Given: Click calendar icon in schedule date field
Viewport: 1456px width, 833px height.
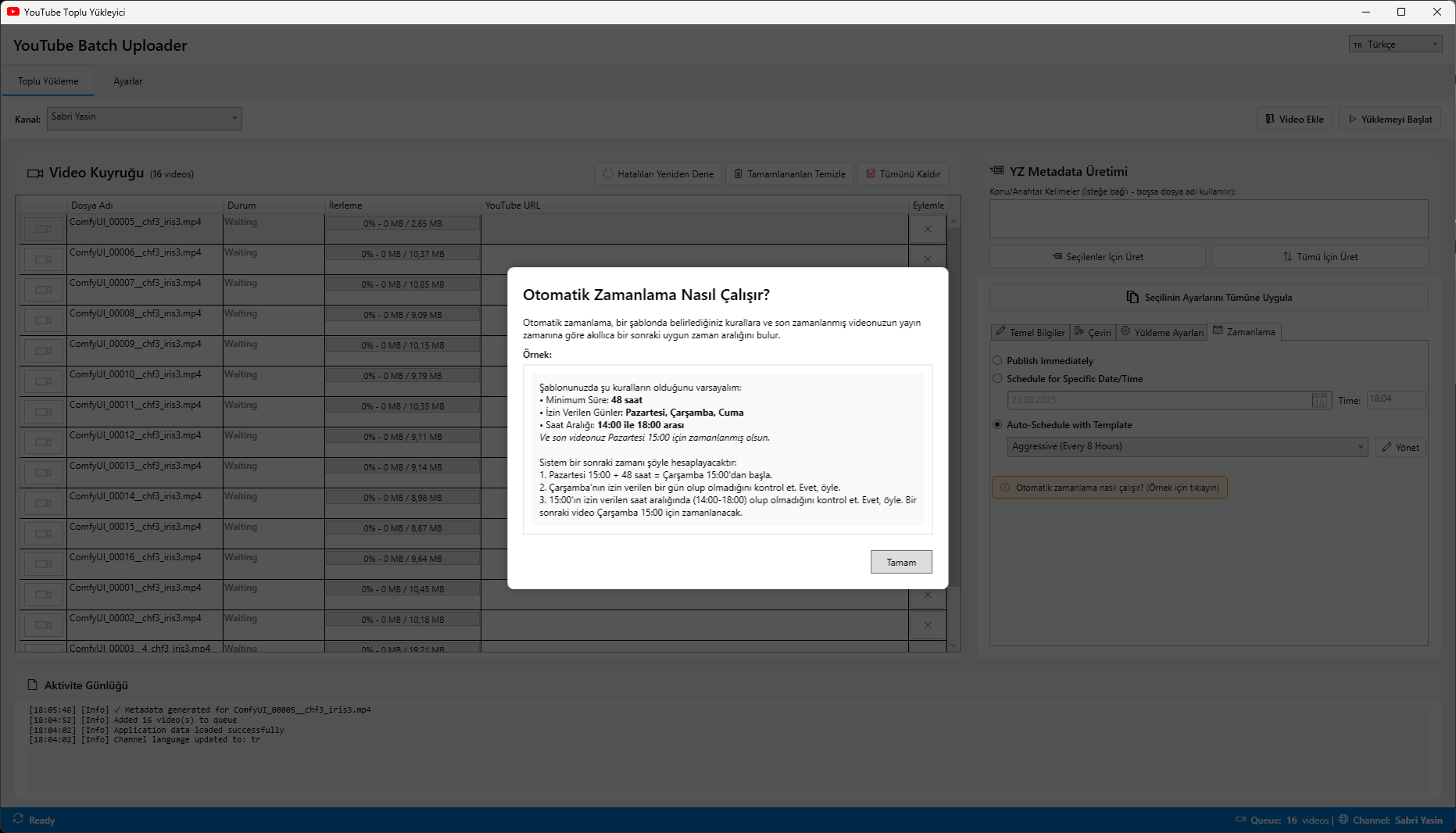Looking at the screenshot, I should 1319,400.
